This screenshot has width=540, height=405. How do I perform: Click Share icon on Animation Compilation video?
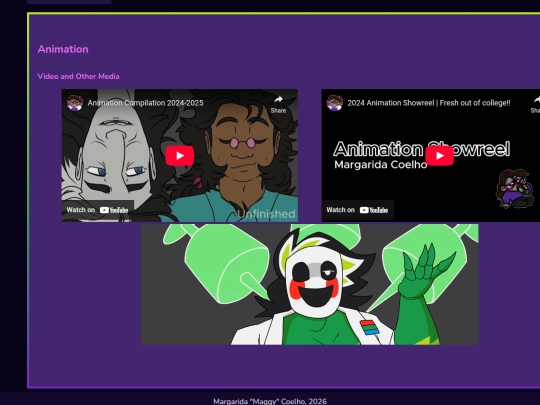[x=278, y=104]
